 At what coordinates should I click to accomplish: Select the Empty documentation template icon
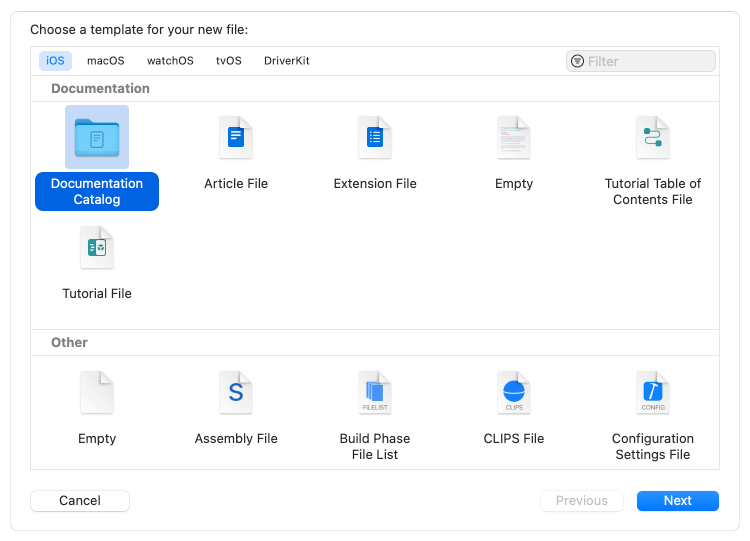(x=514, y=138)
